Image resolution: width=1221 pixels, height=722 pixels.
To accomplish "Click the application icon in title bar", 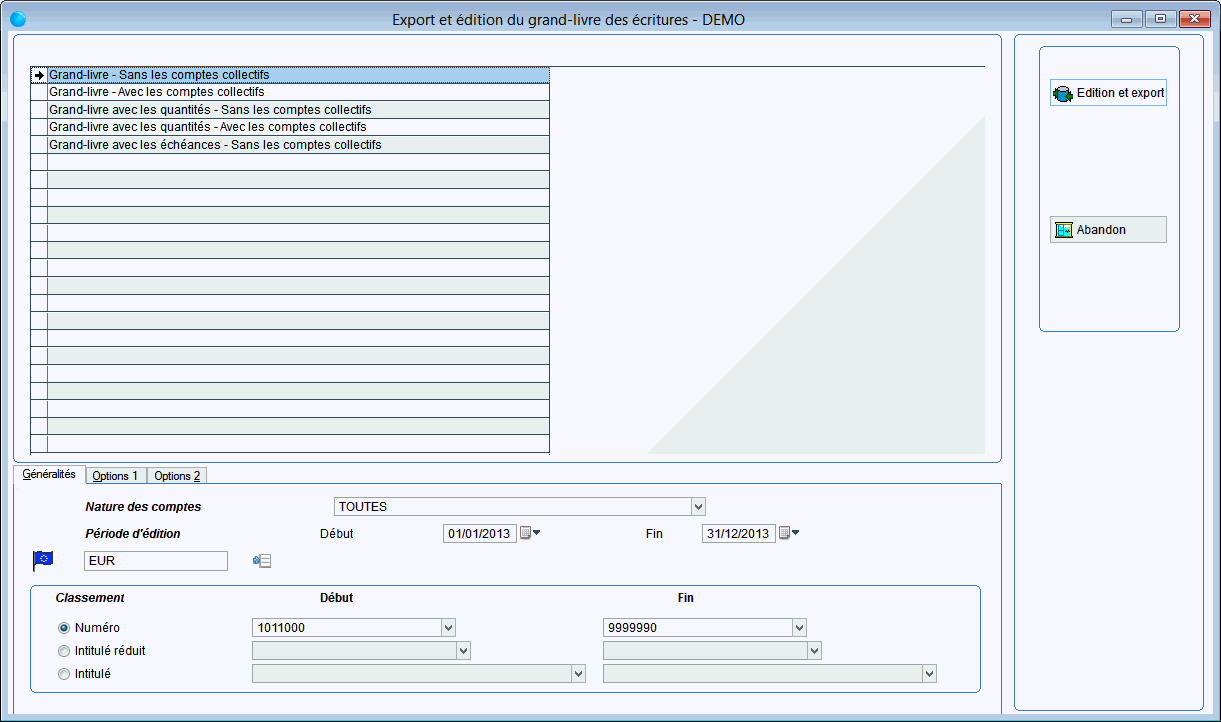I will pyautogui.click(x=18, y=19).
